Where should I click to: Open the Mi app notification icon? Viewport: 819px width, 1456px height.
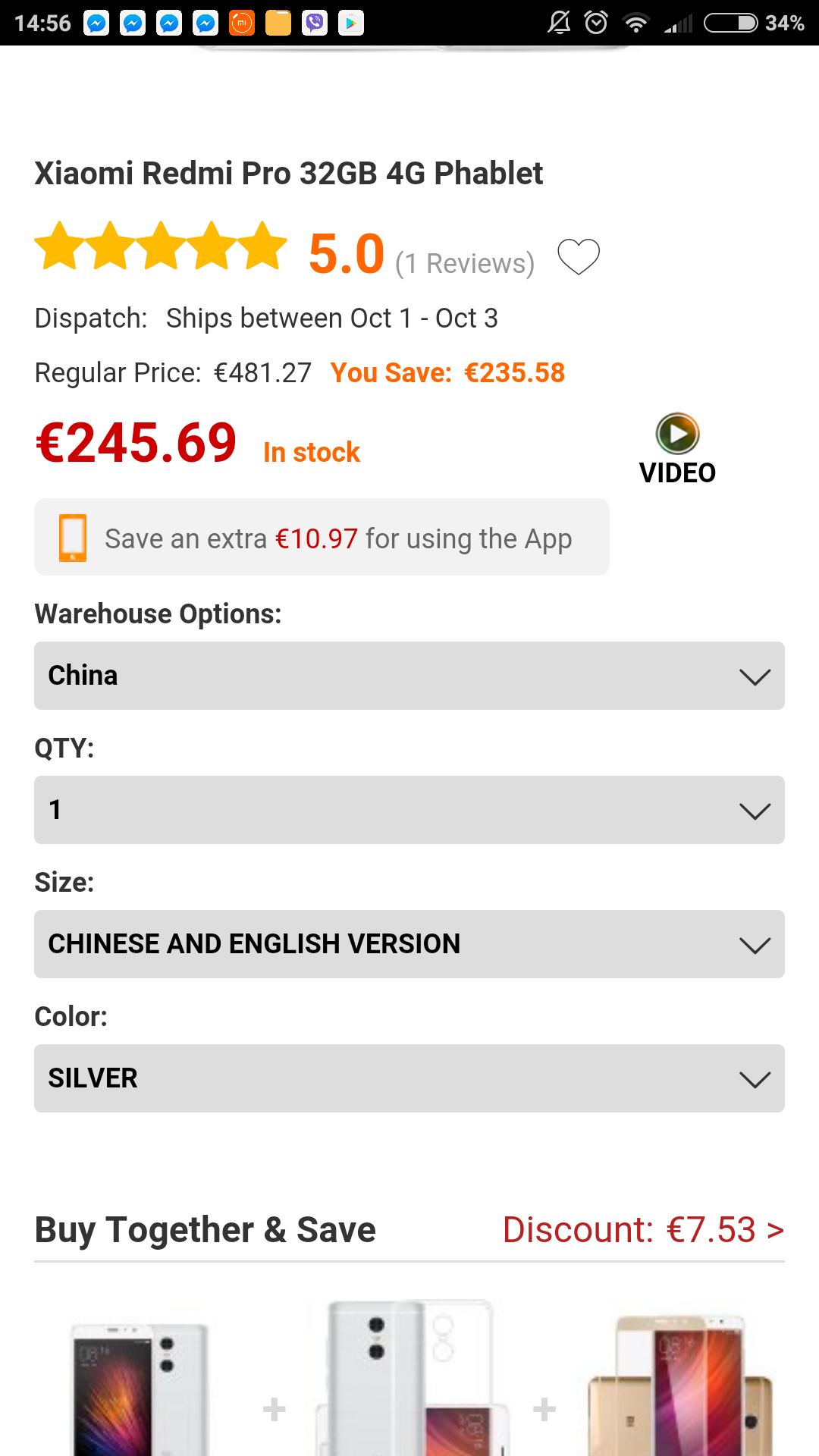click(x=242, y=24)
